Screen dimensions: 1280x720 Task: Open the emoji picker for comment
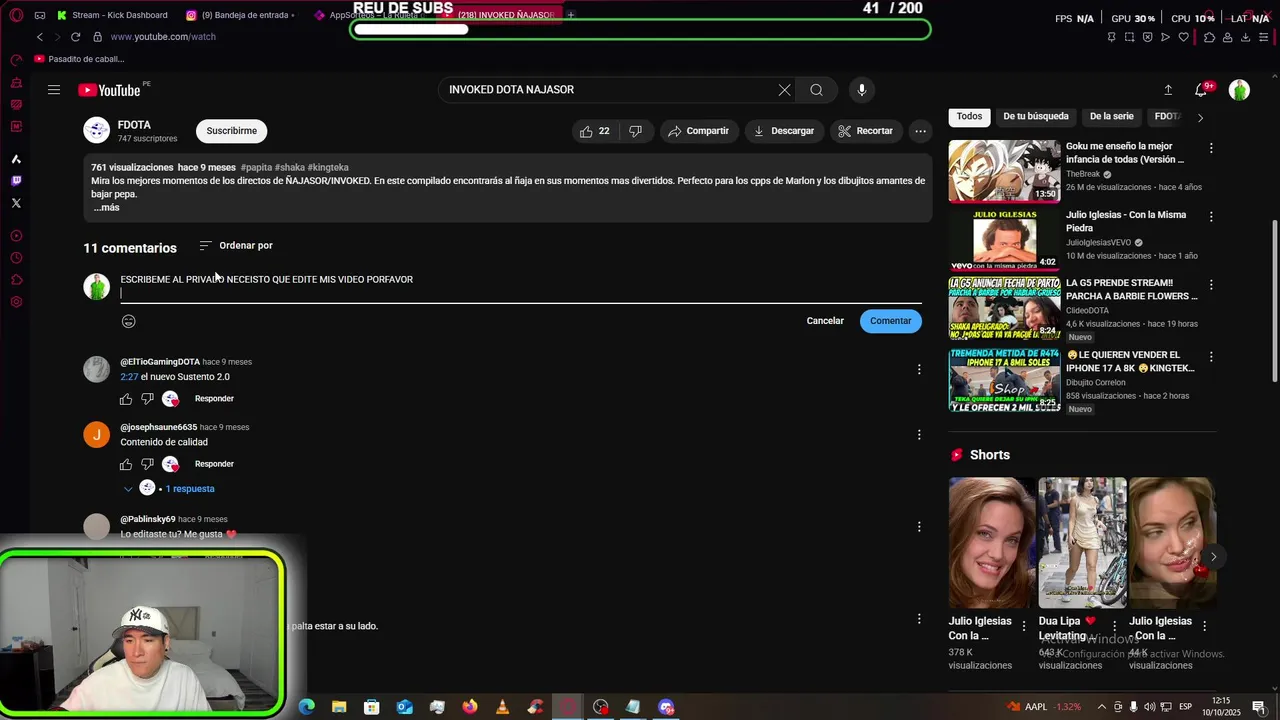pos(128,321)
